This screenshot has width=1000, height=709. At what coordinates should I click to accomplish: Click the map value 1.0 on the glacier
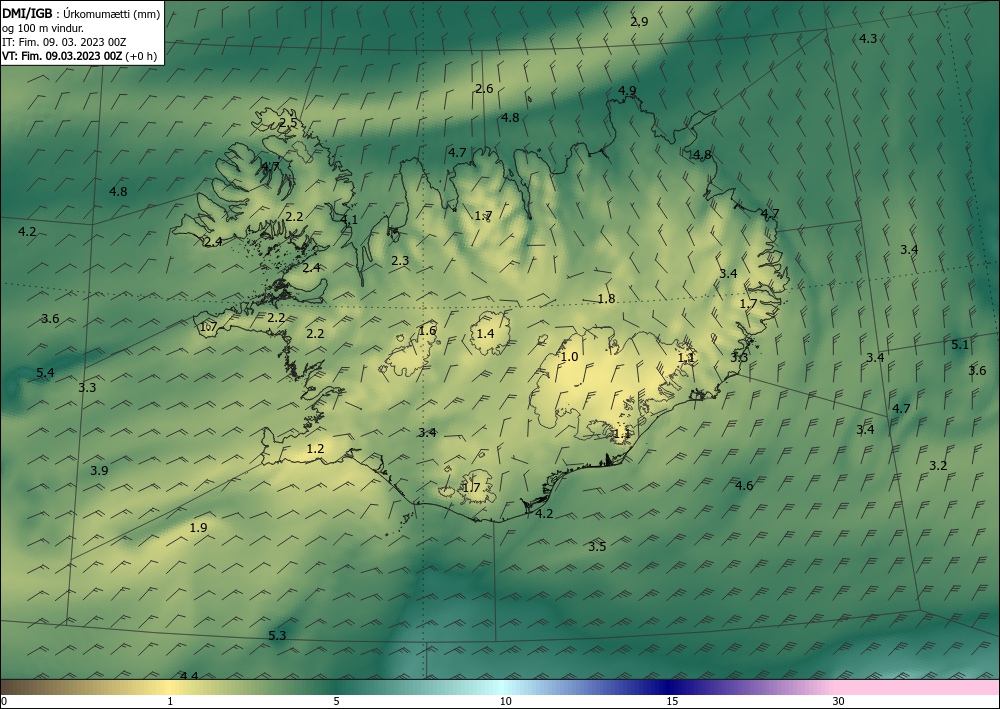coord(569,357)
